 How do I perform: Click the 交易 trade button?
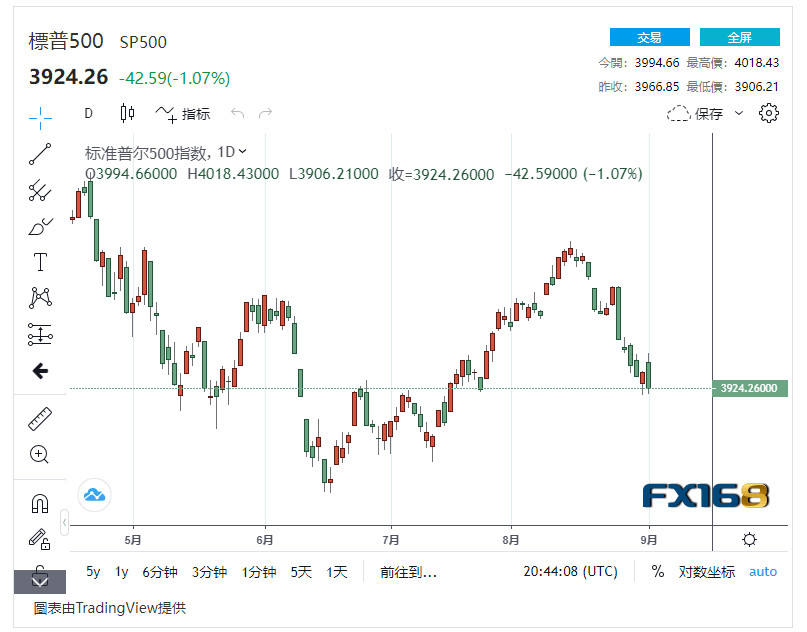[x=650, y=37]
